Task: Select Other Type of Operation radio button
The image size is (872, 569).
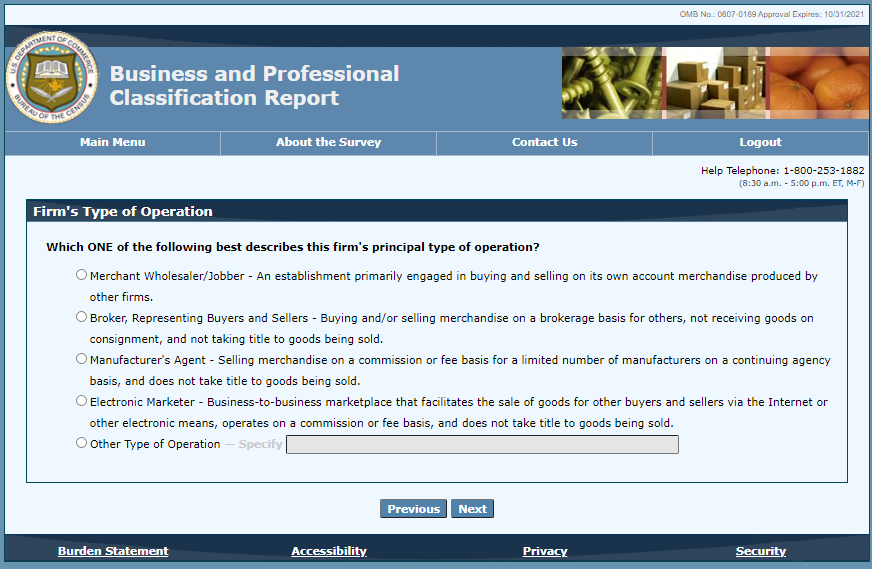Action: point(82,443)
